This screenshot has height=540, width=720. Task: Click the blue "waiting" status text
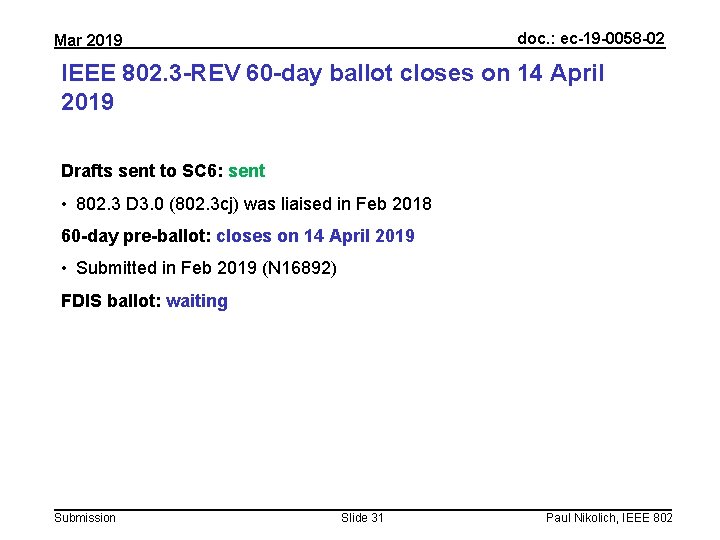(197, 301)
